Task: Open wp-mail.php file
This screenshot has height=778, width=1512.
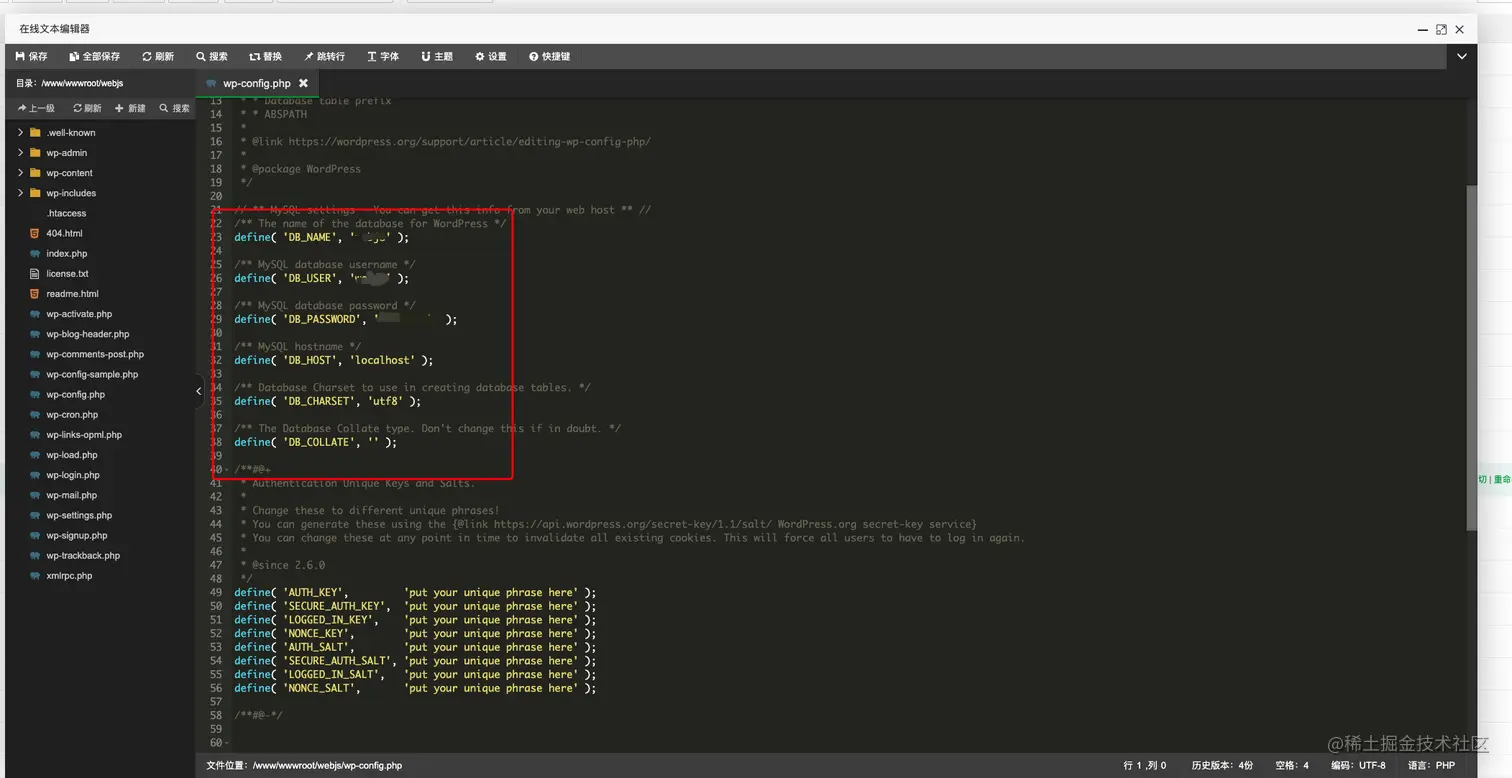Action: [x=72, y=495]
